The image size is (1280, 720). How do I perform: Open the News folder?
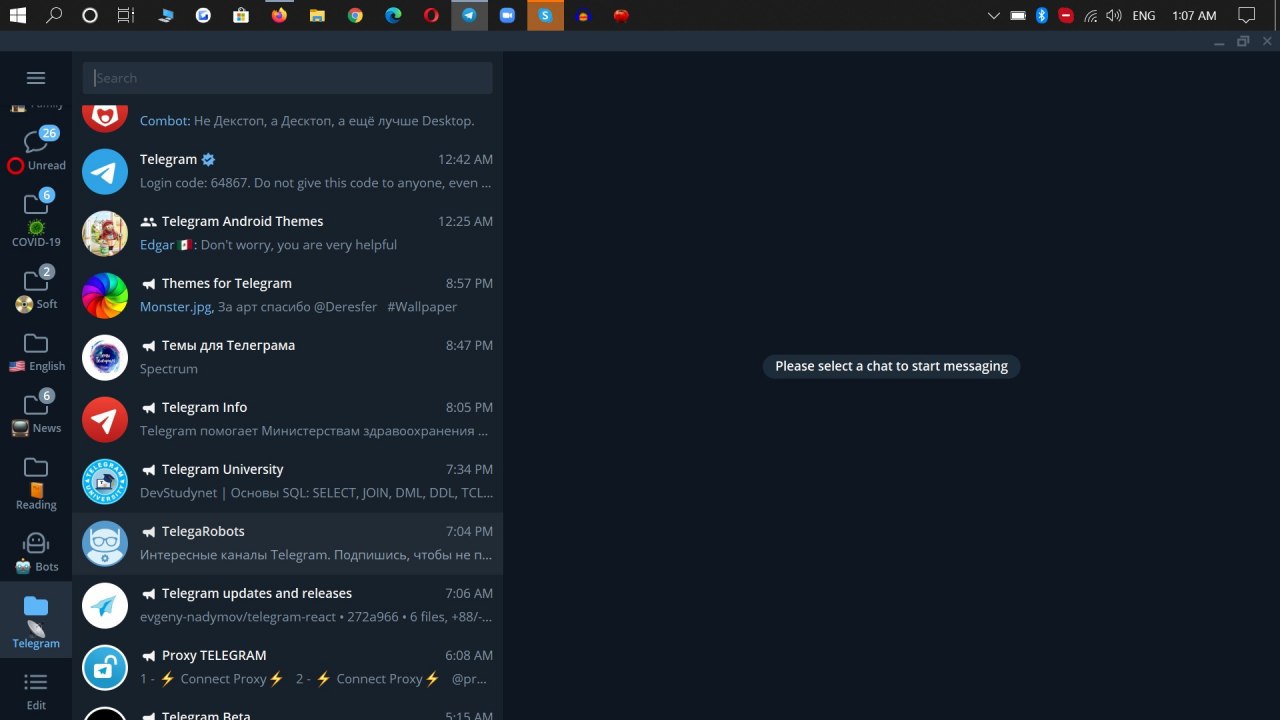click(36, 413)
